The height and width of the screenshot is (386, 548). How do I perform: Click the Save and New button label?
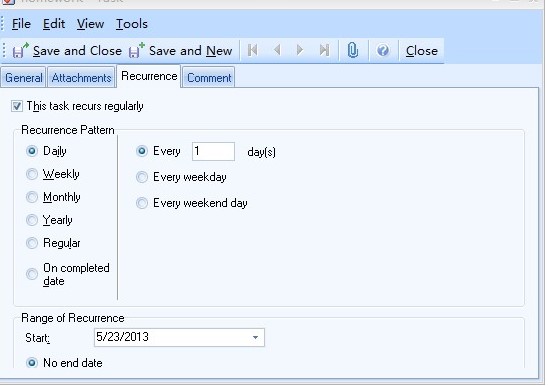[x=191, y=51]
